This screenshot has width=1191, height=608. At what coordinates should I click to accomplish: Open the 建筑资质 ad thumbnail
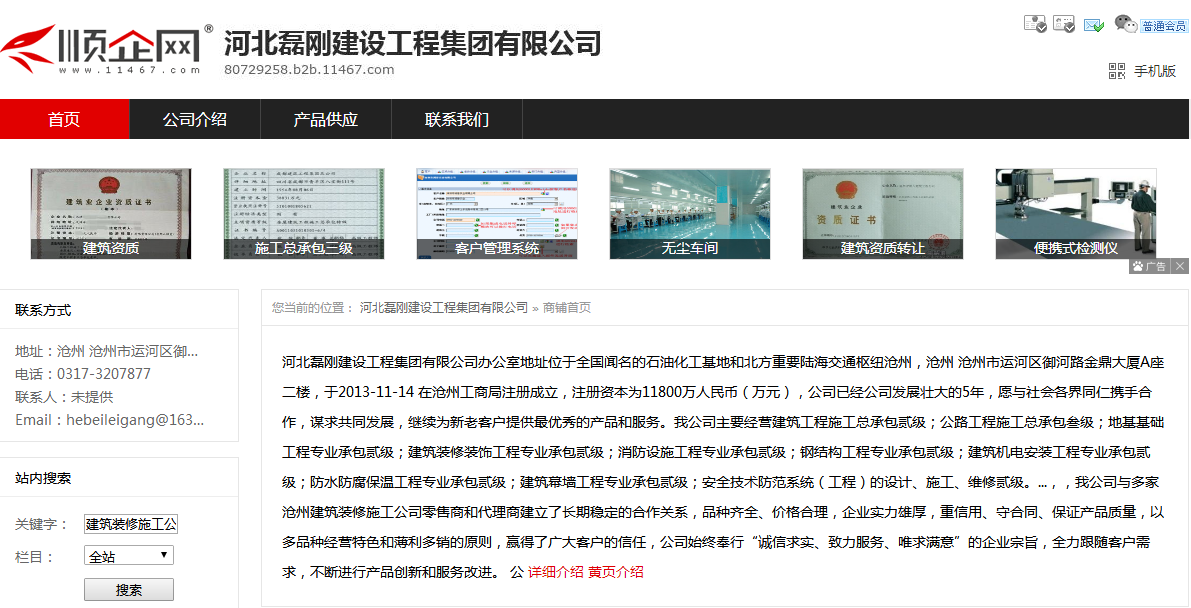click(111, 214)
